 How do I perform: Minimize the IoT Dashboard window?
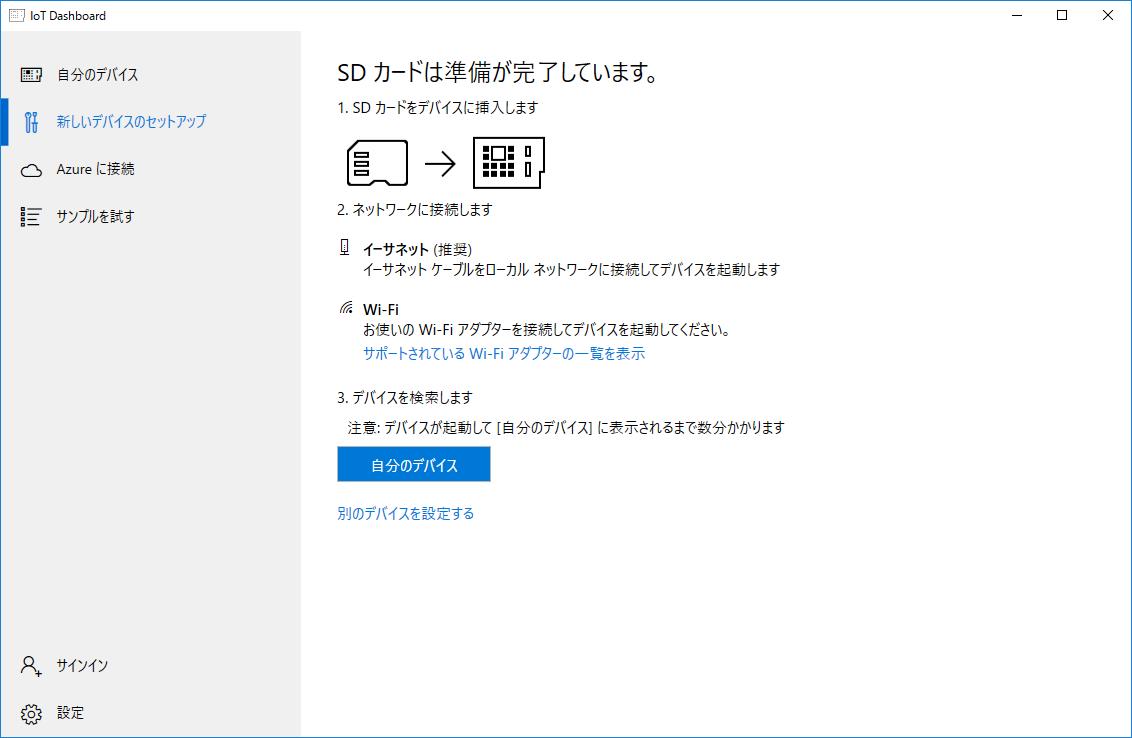coord(1017,15)
